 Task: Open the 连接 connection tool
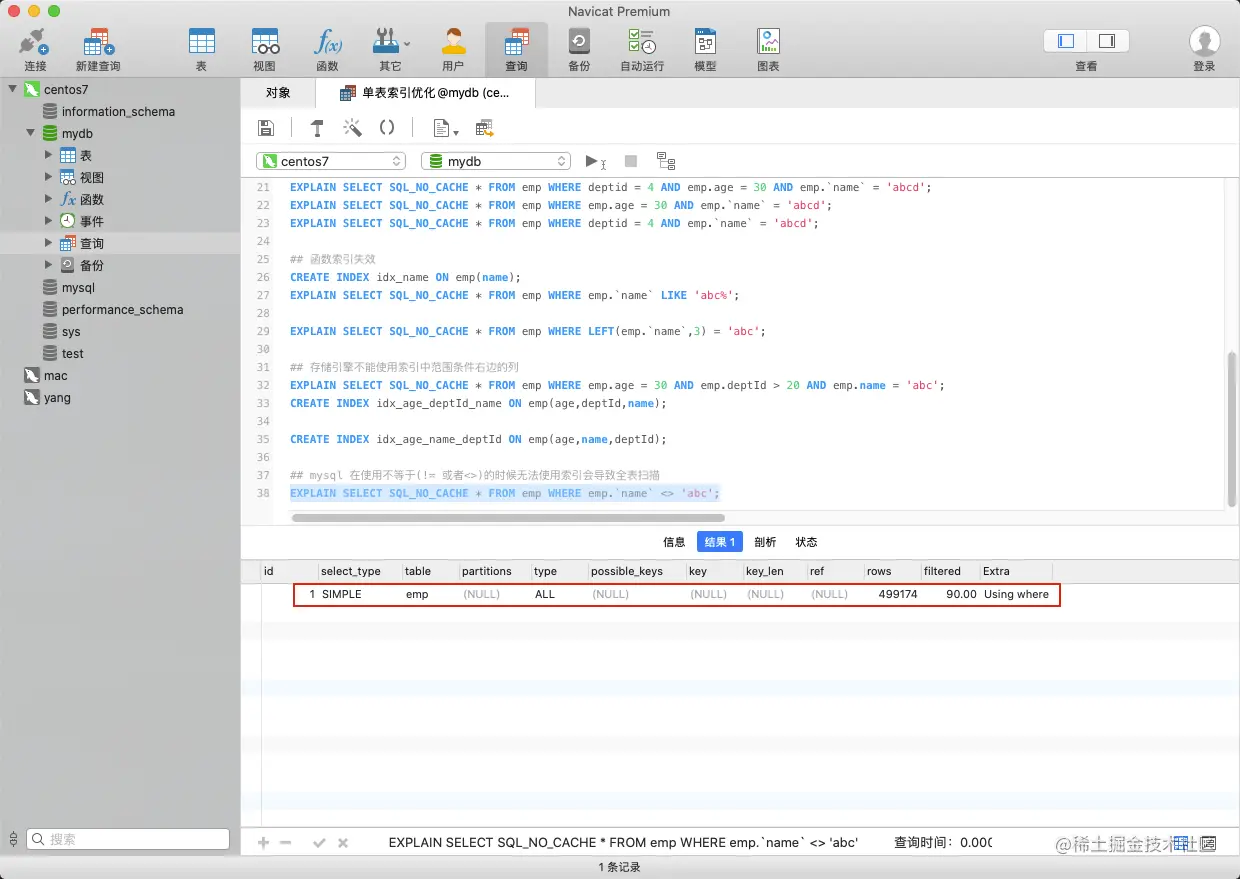pos(35,49)
